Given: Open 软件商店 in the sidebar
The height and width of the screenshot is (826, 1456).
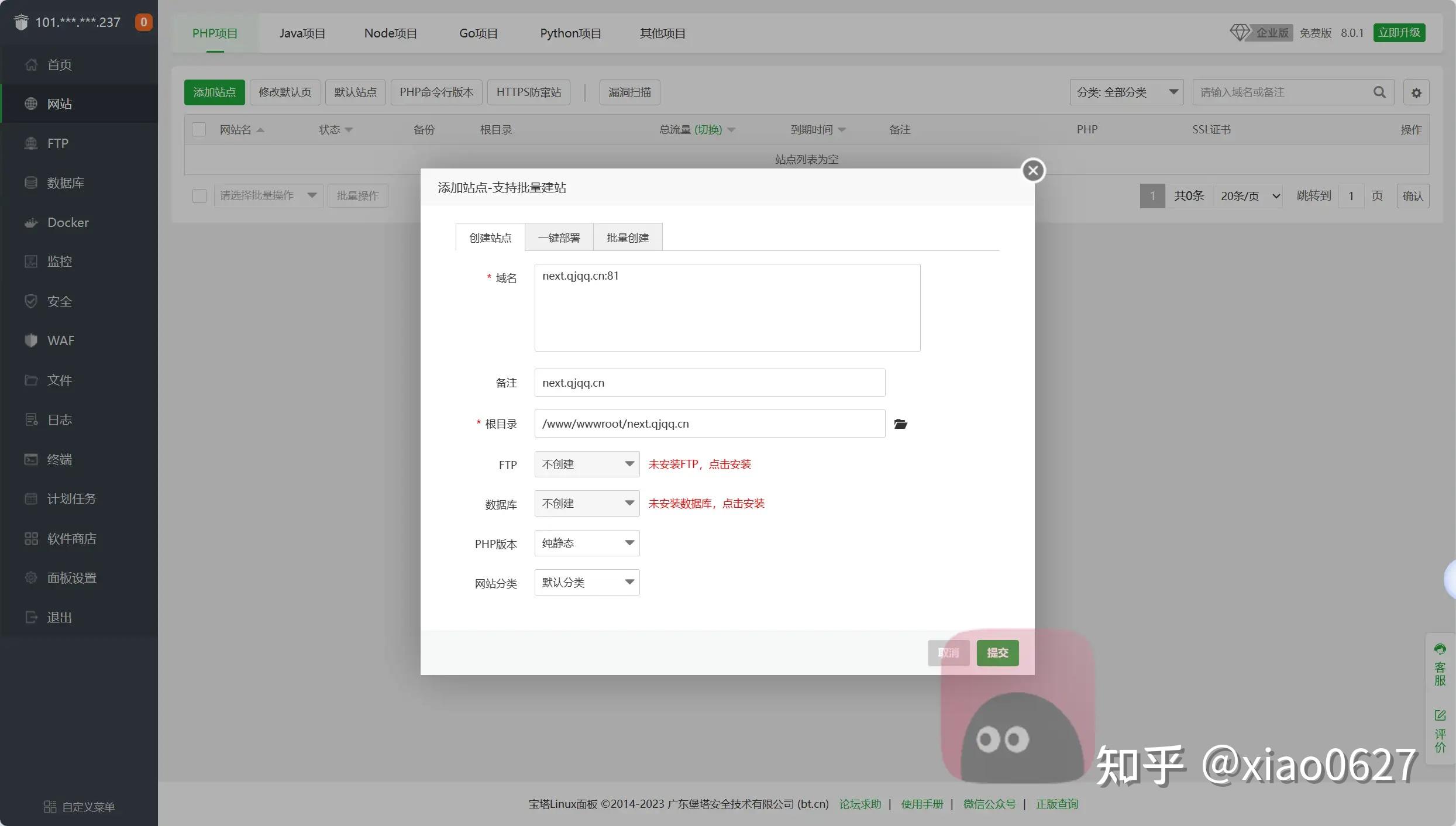Looking at the screenshot, I should click(x=71, y=538).
